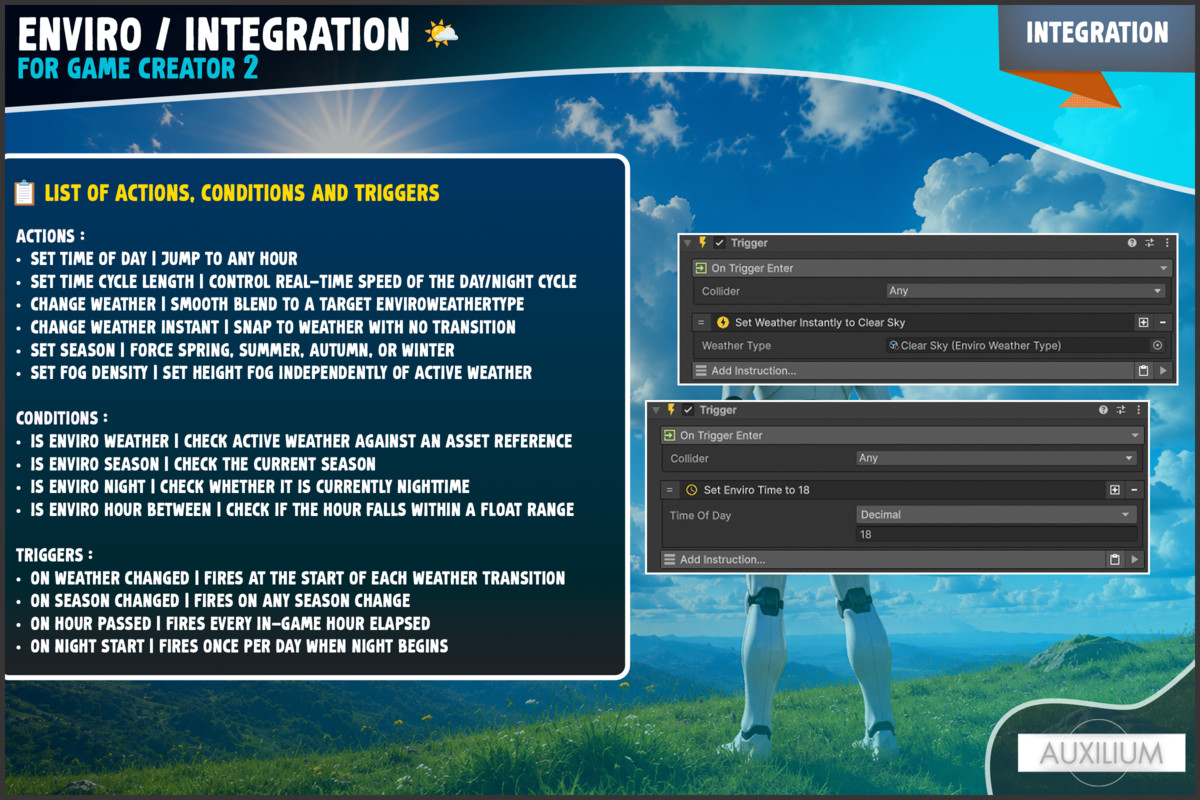Click the lightning Trigger icon in the Clear Sky panel

coord(702,243)
